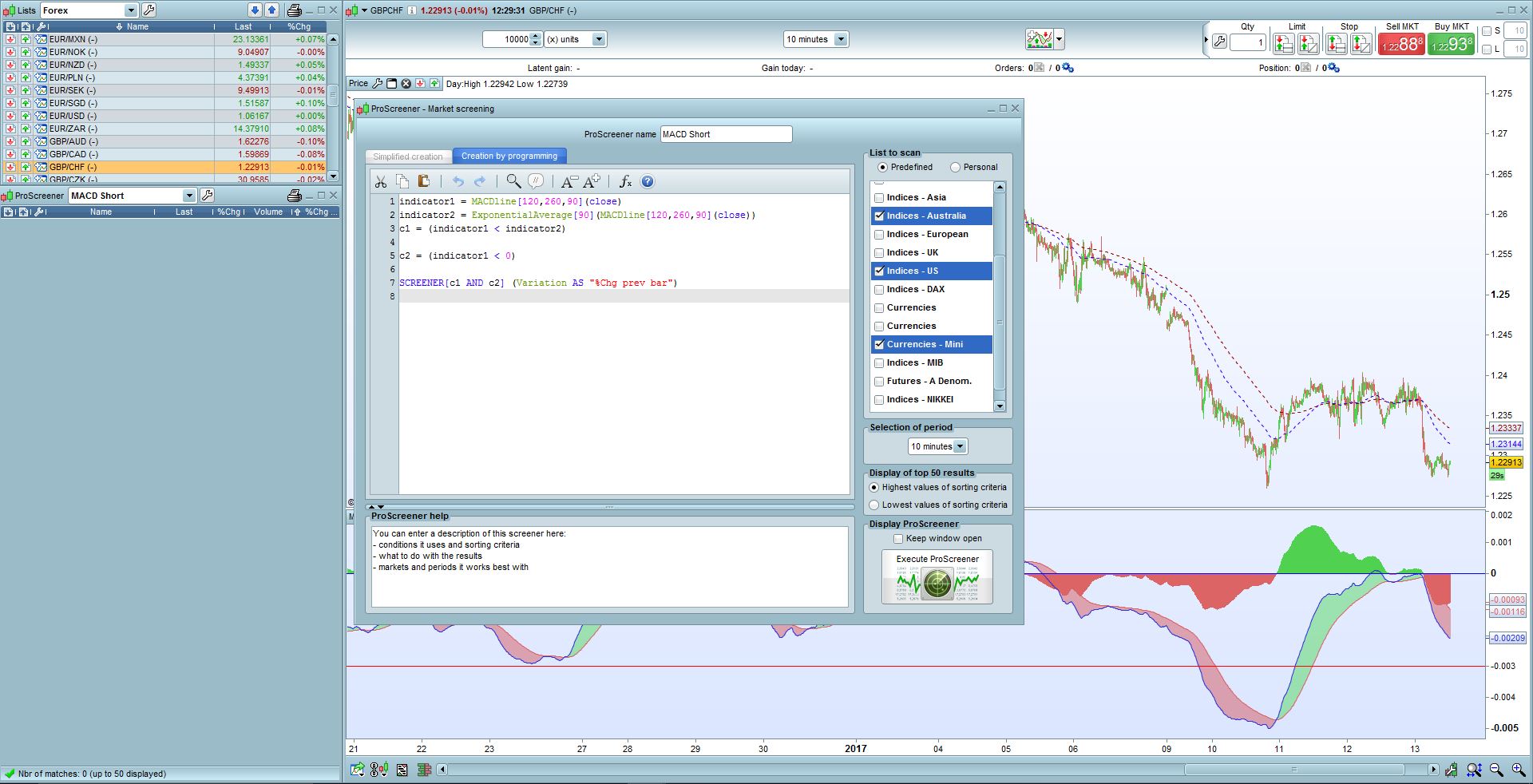Image resolution: width=1533 pixels, height=784 pixels.
Task: Expand the 10 minutes period dropdown in ProScreener
Action: pyautogui.click(x=960, y=447)
